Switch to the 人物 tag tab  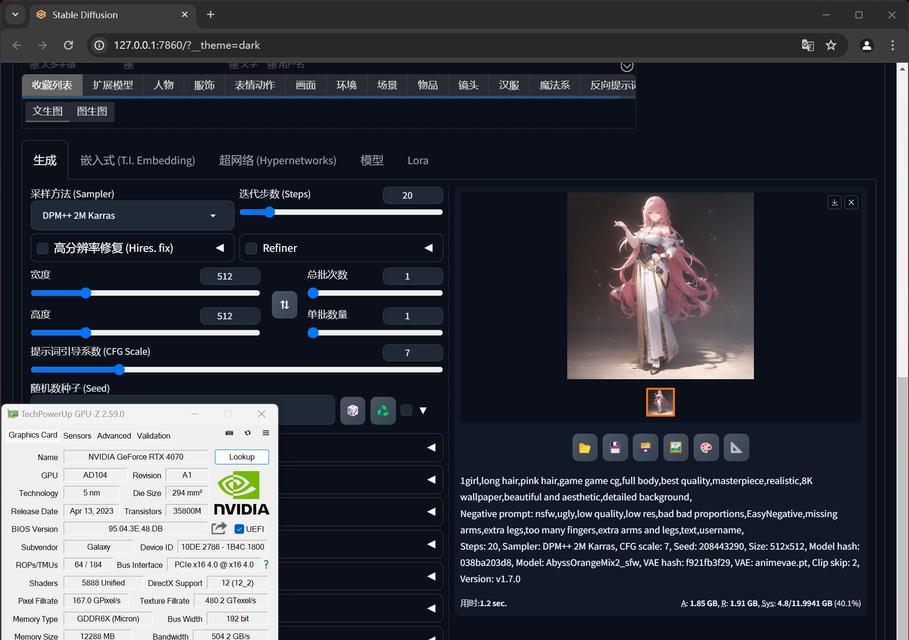point(163,85)
